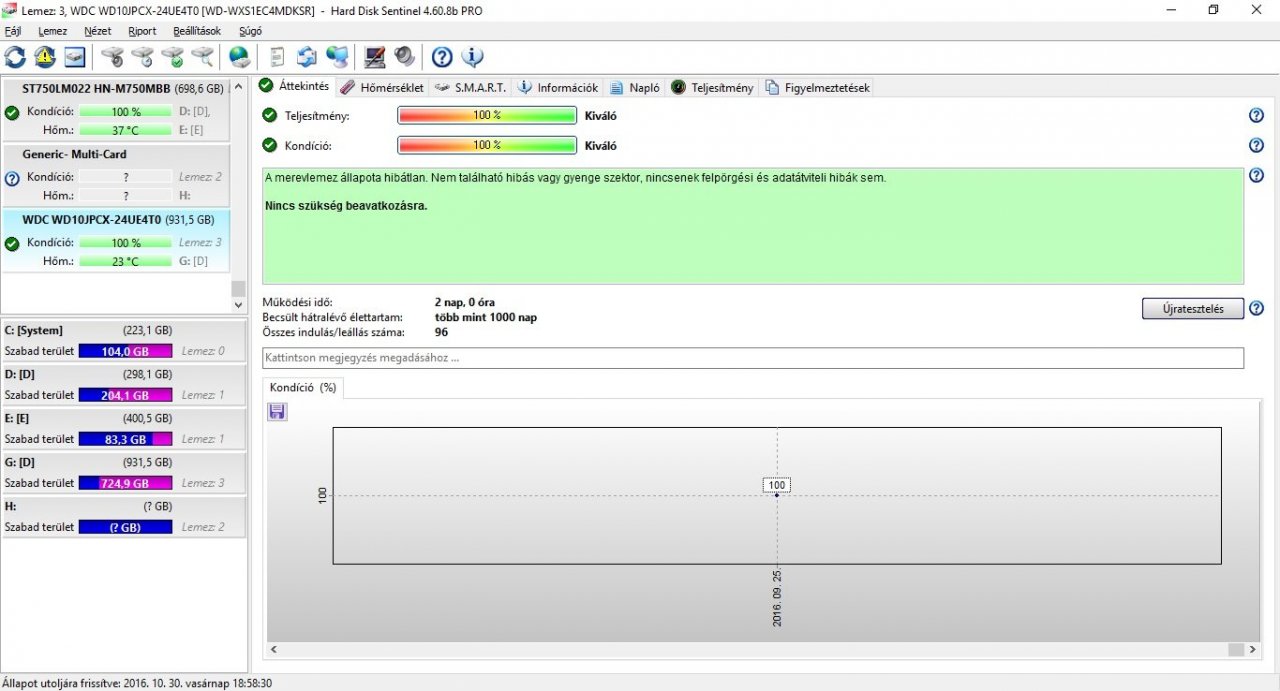Click the save graph floppy disk icon
Image resolution: width=1280 pixels, height=691 pixels.
277,411
